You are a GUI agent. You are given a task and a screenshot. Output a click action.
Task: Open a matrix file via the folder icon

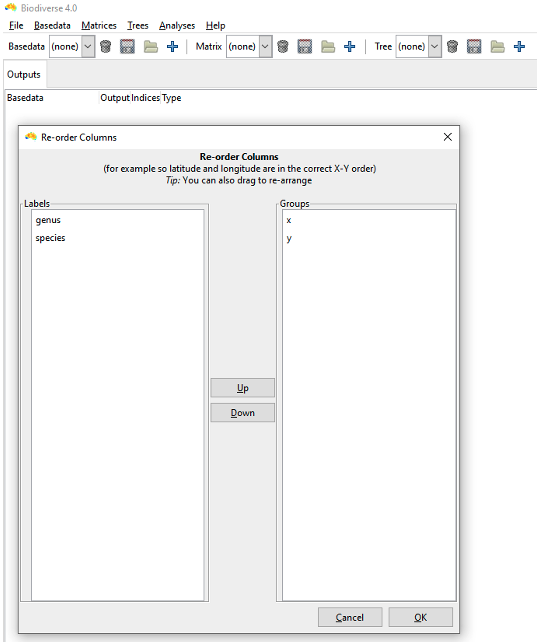tap(327, 46)
